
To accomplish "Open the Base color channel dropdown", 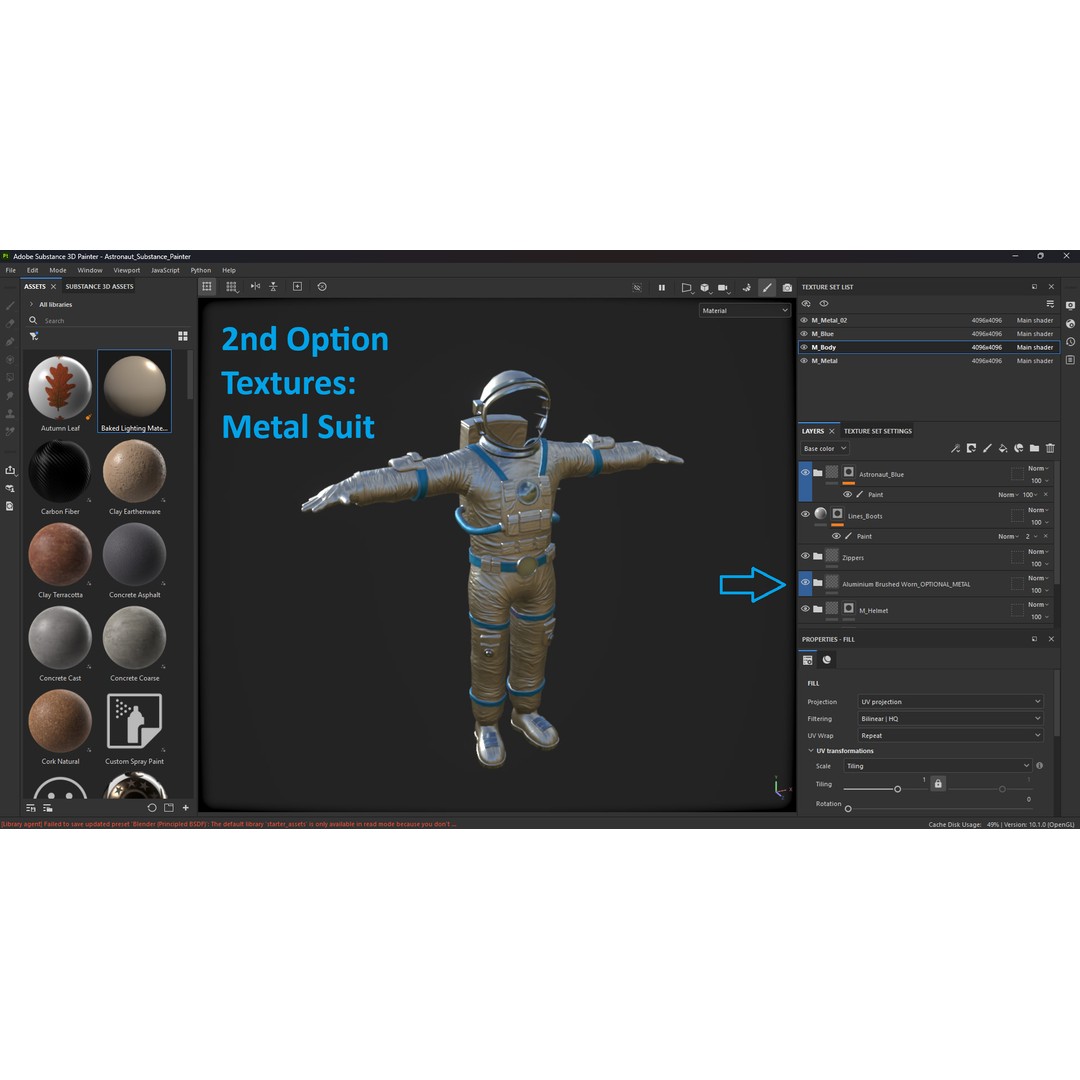I will pos(823,448).
